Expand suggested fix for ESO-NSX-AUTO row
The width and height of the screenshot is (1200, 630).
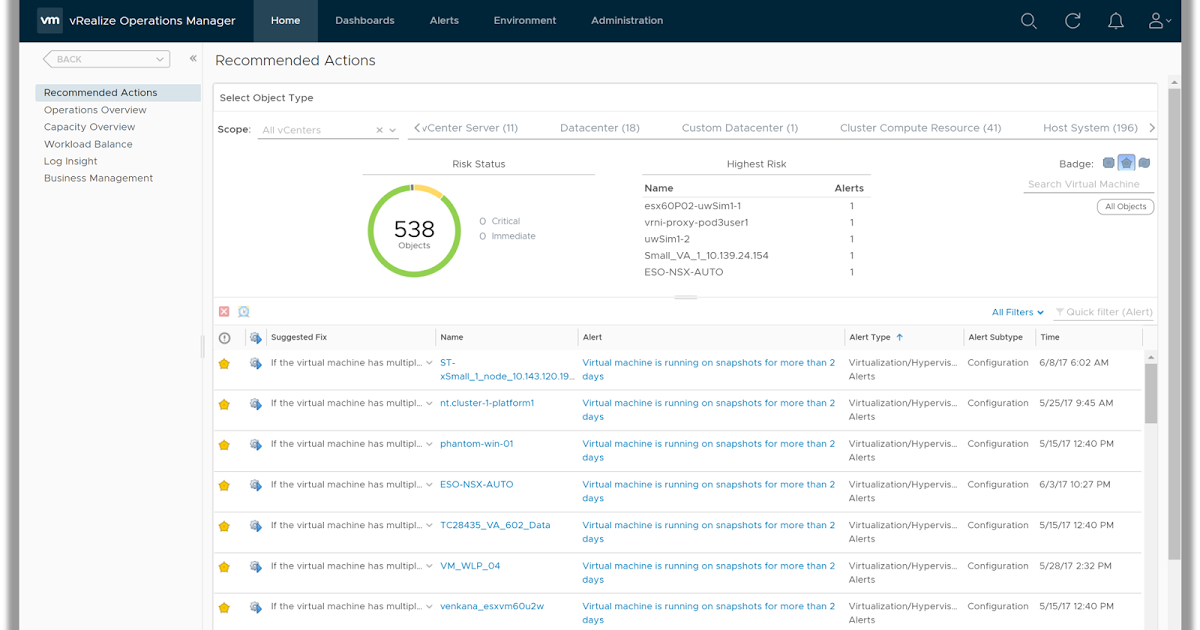coord(430,485)
